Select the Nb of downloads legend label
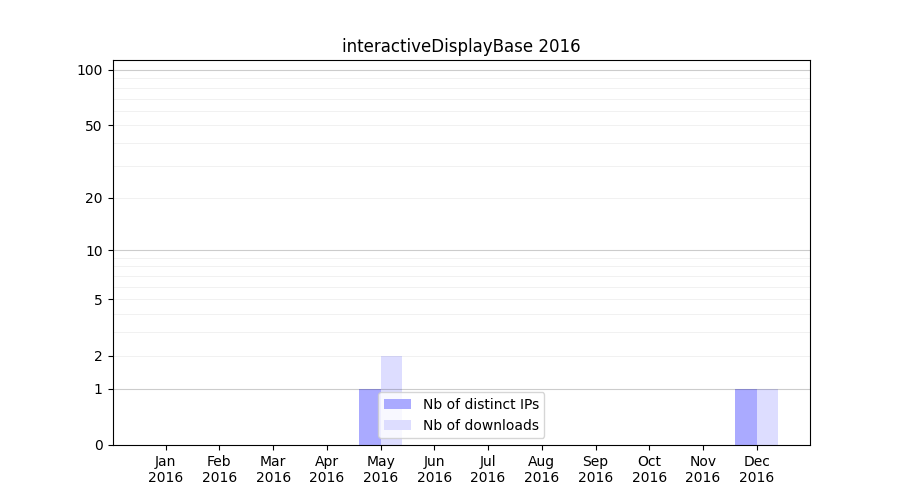 point(480,426)
